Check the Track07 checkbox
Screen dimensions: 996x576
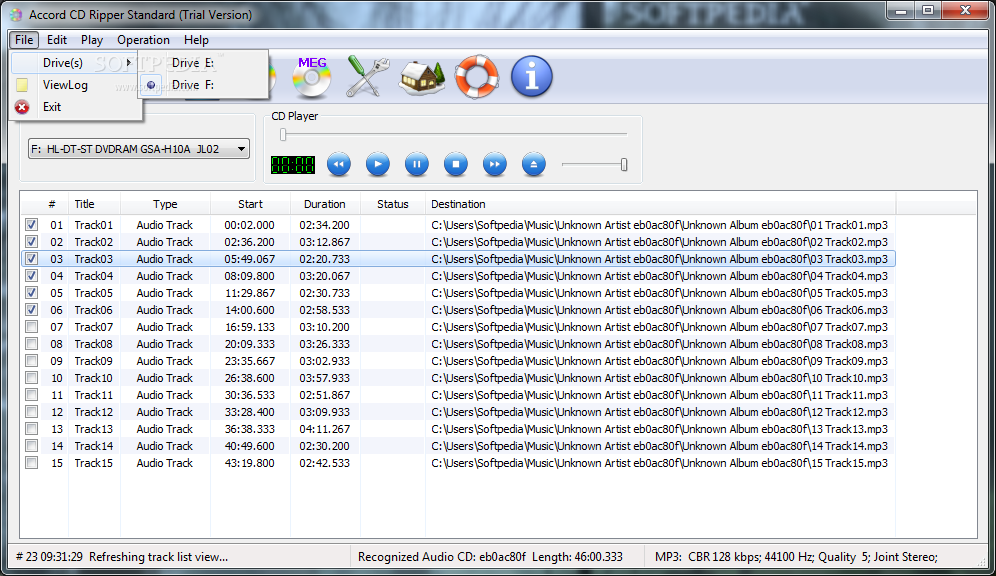point(31,326)
